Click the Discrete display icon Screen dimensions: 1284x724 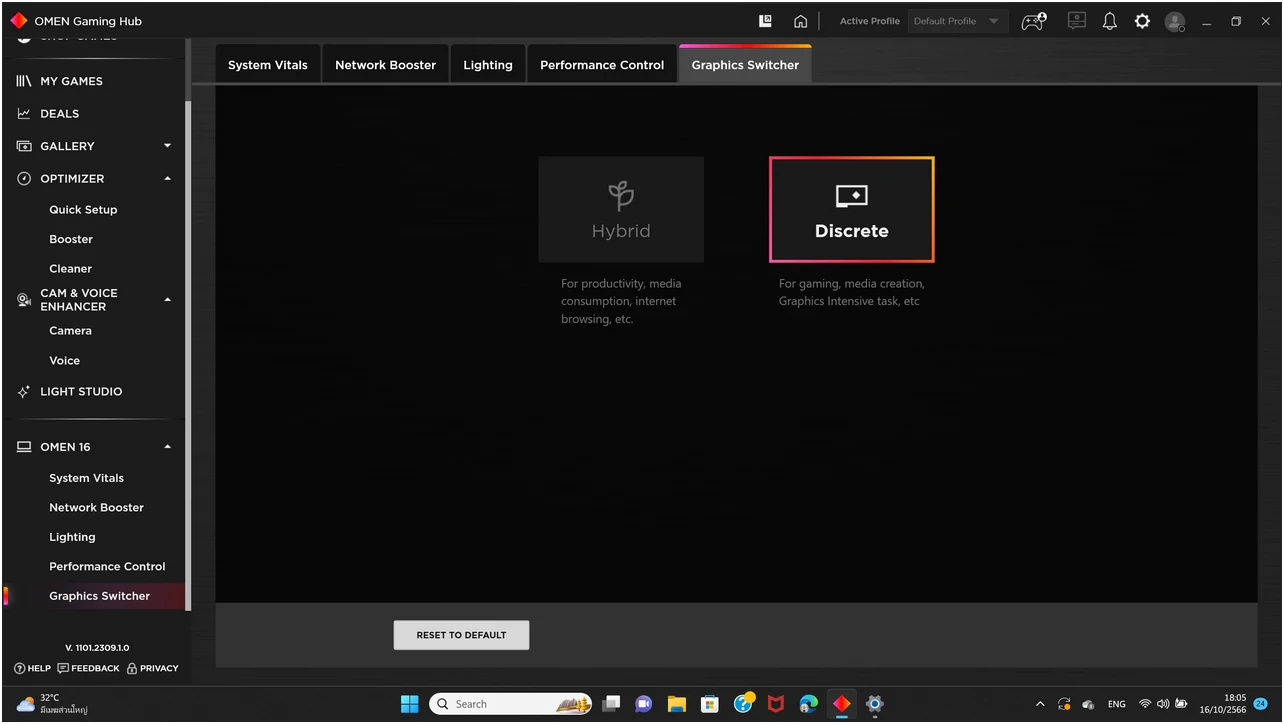coord(852,197)
